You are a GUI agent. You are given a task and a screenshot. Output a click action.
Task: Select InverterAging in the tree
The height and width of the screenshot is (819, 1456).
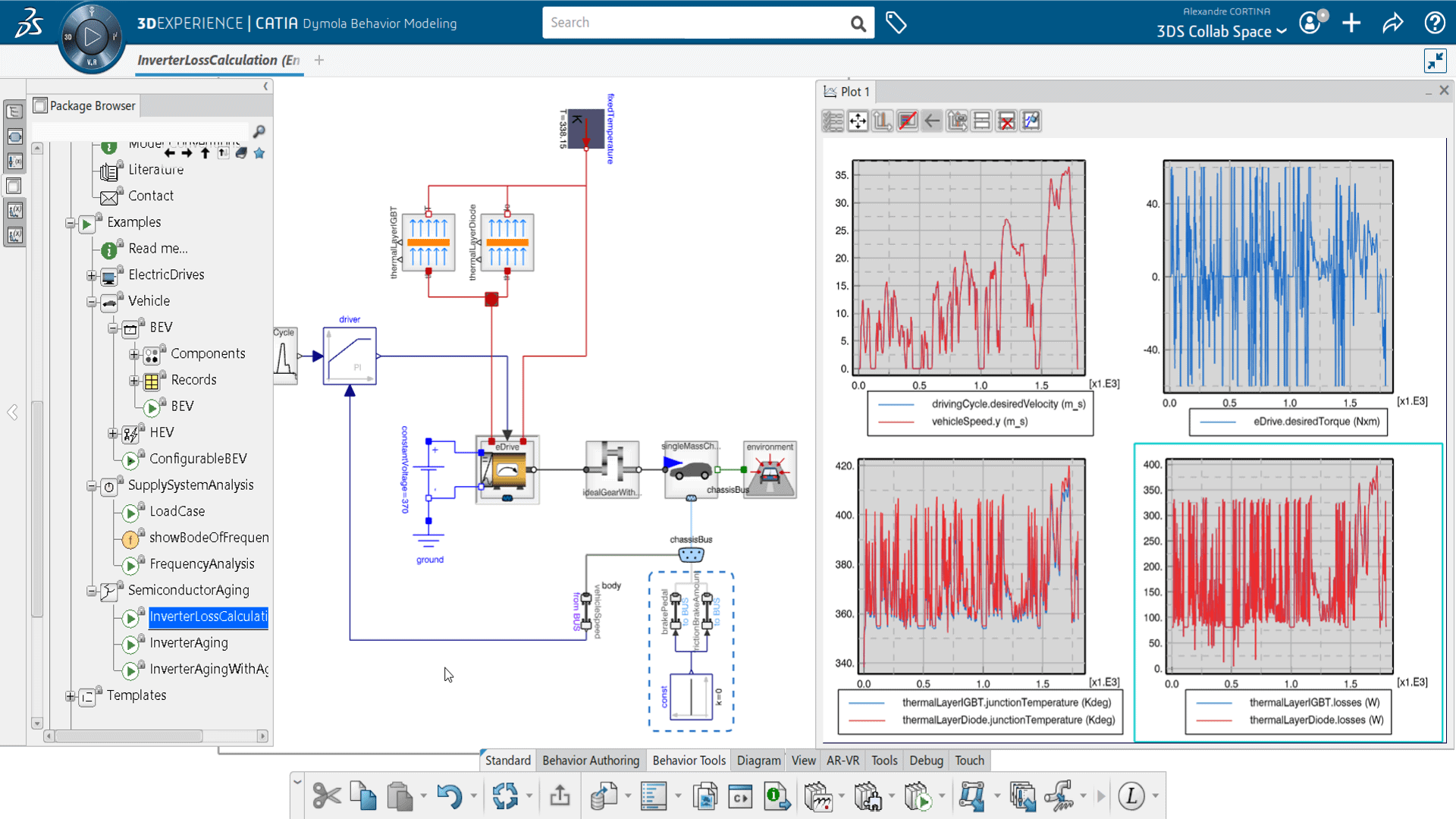[189, 643]
